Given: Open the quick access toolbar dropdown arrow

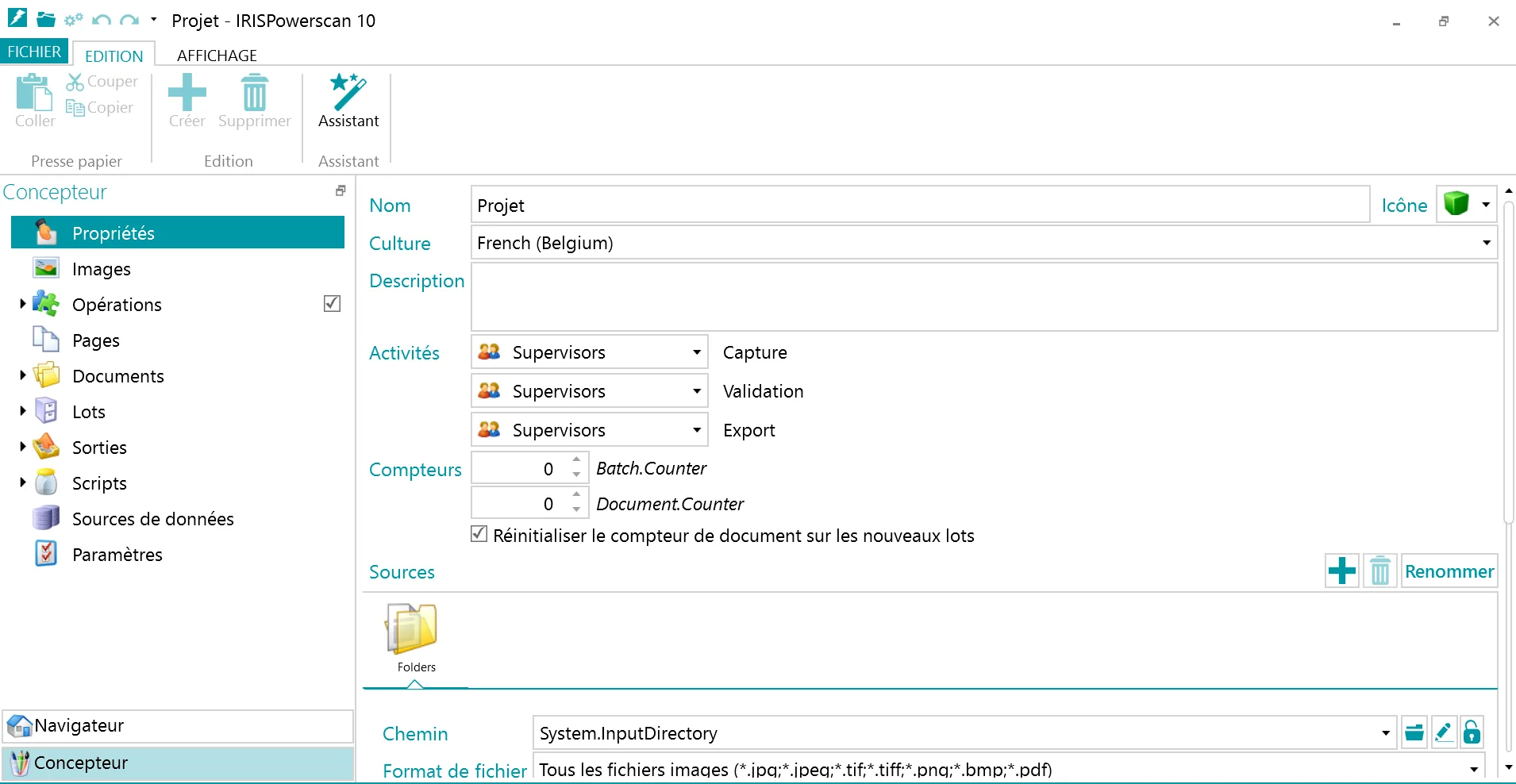Looking at the screenshot, I should (154, 20).
